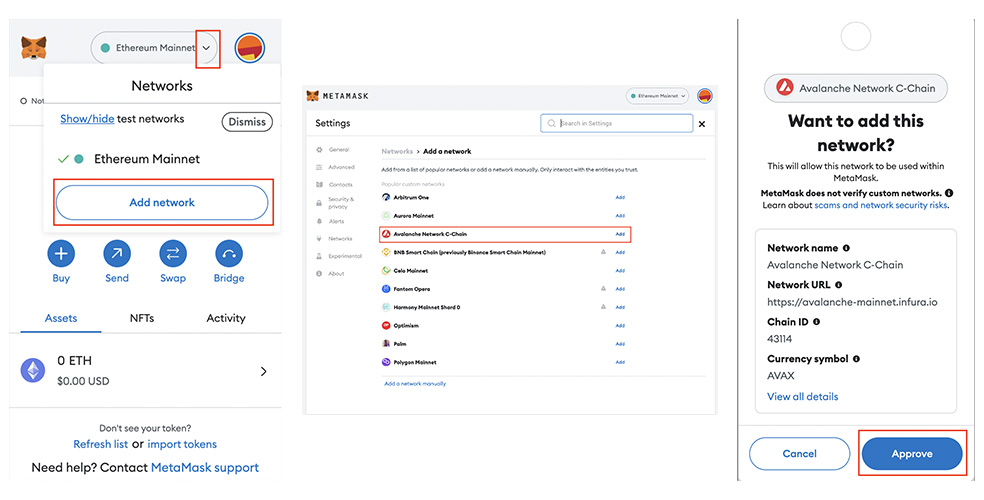Viewport: 984px width, 500px height.
Task: Open Networks settings section in sidebar
Action: point(334,239)
